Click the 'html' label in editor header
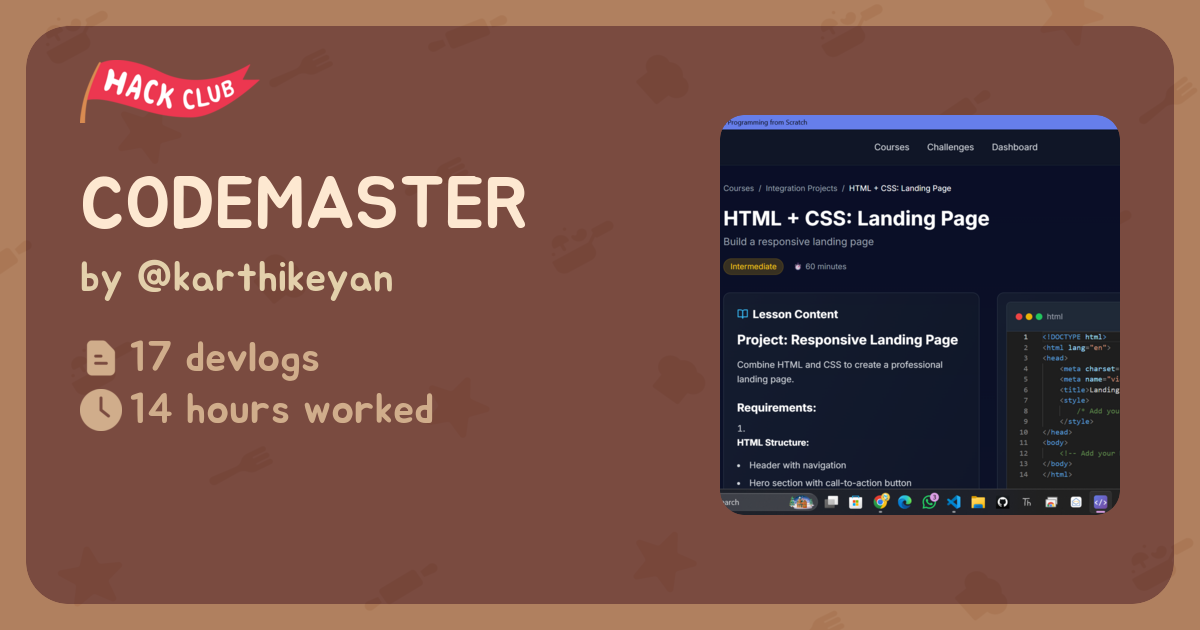Screen dimensions: 1200x630 pos(1055,316)
